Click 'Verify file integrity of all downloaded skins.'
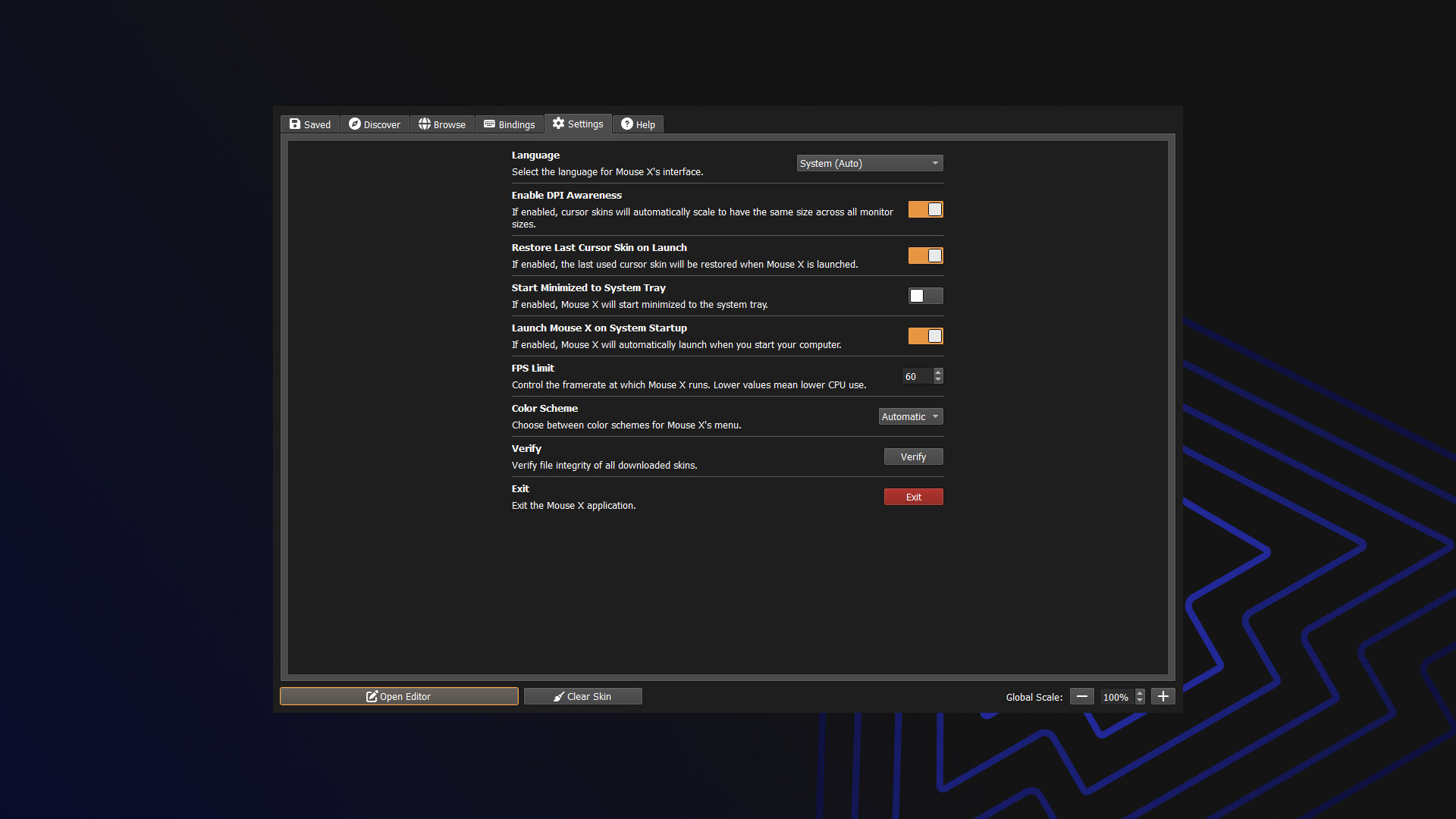 pyautogui.click(x=604, y=465)
